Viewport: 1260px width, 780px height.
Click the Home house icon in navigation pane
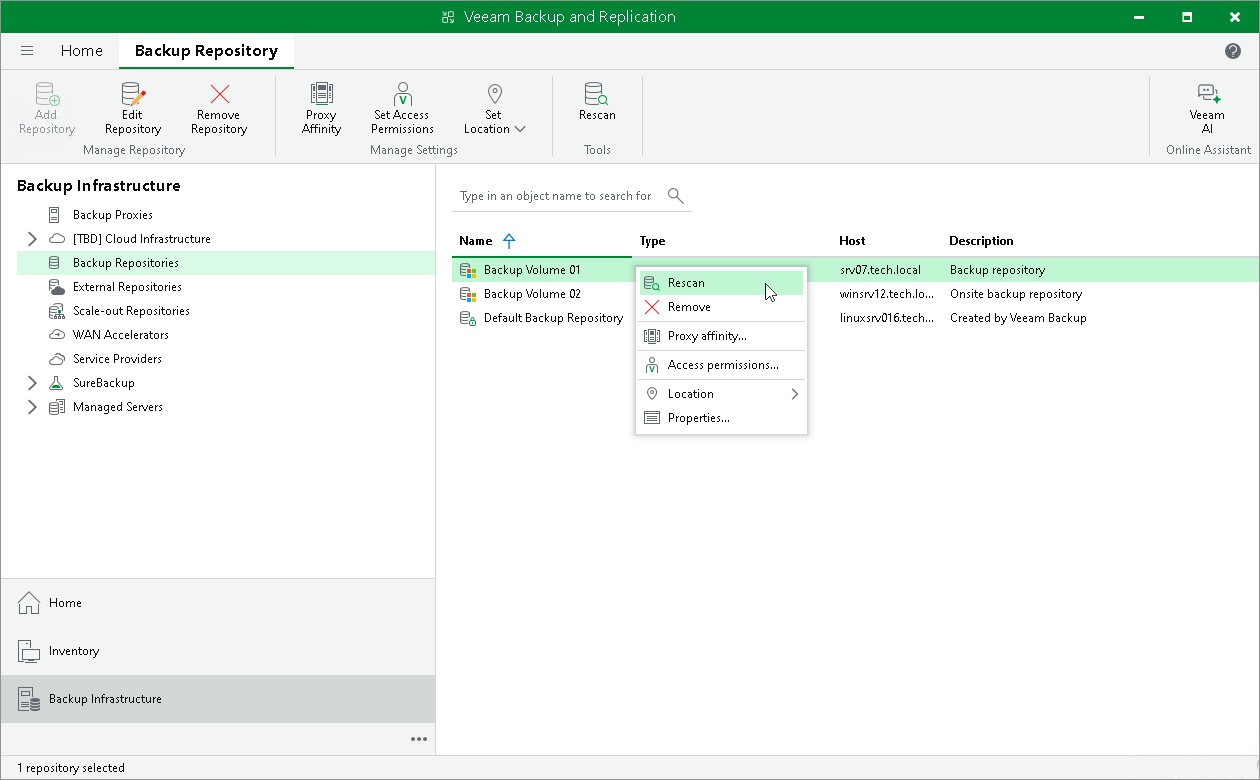(29, 603)
